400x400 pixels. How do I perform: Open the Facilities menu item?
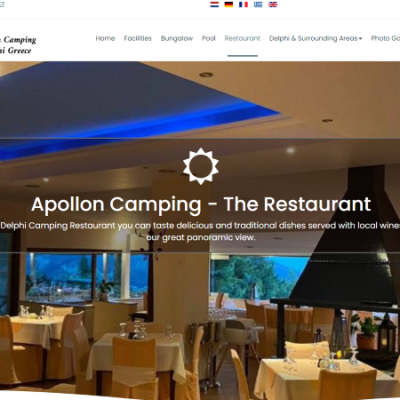138,38
